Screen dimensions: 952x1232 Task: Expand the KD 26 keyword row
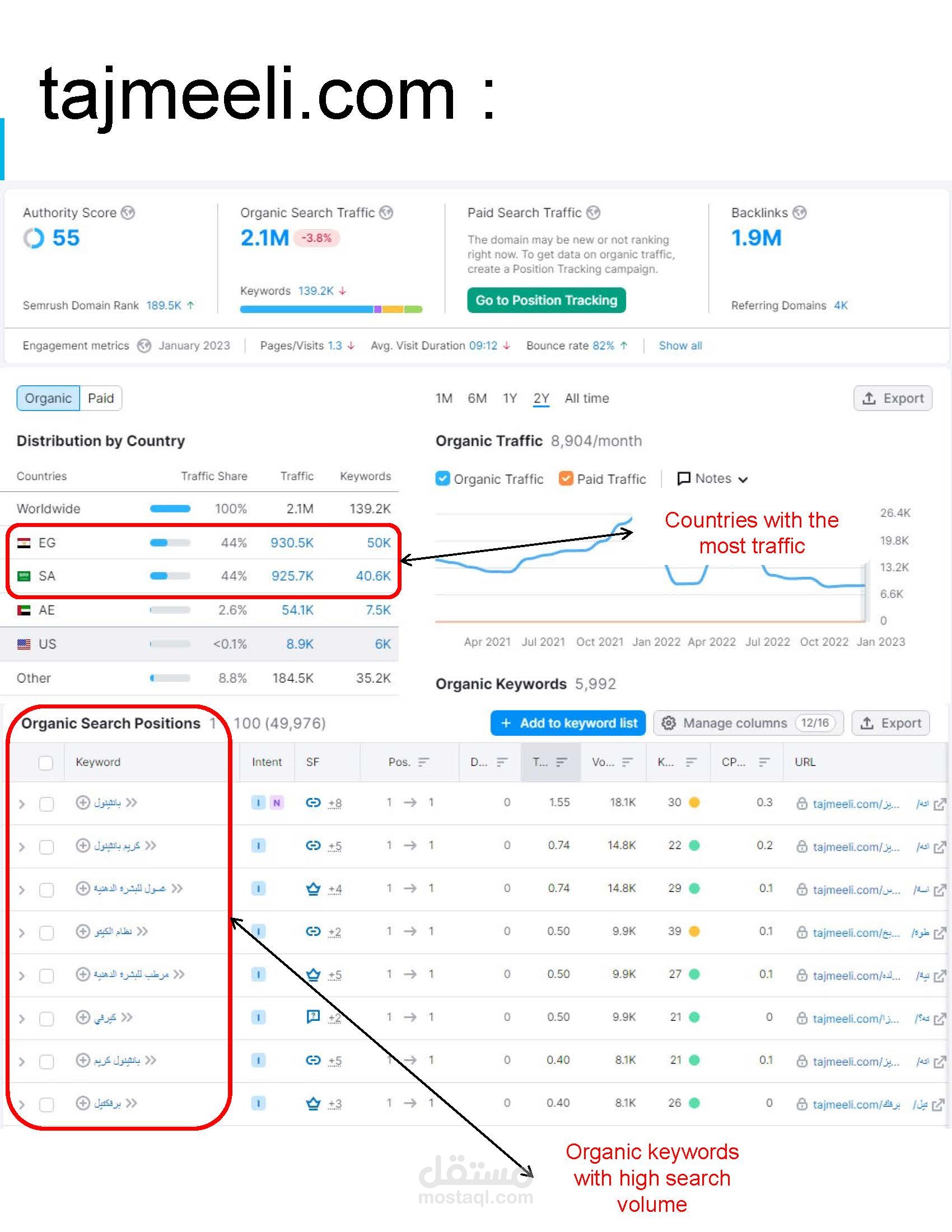(x=21, y=1104)
